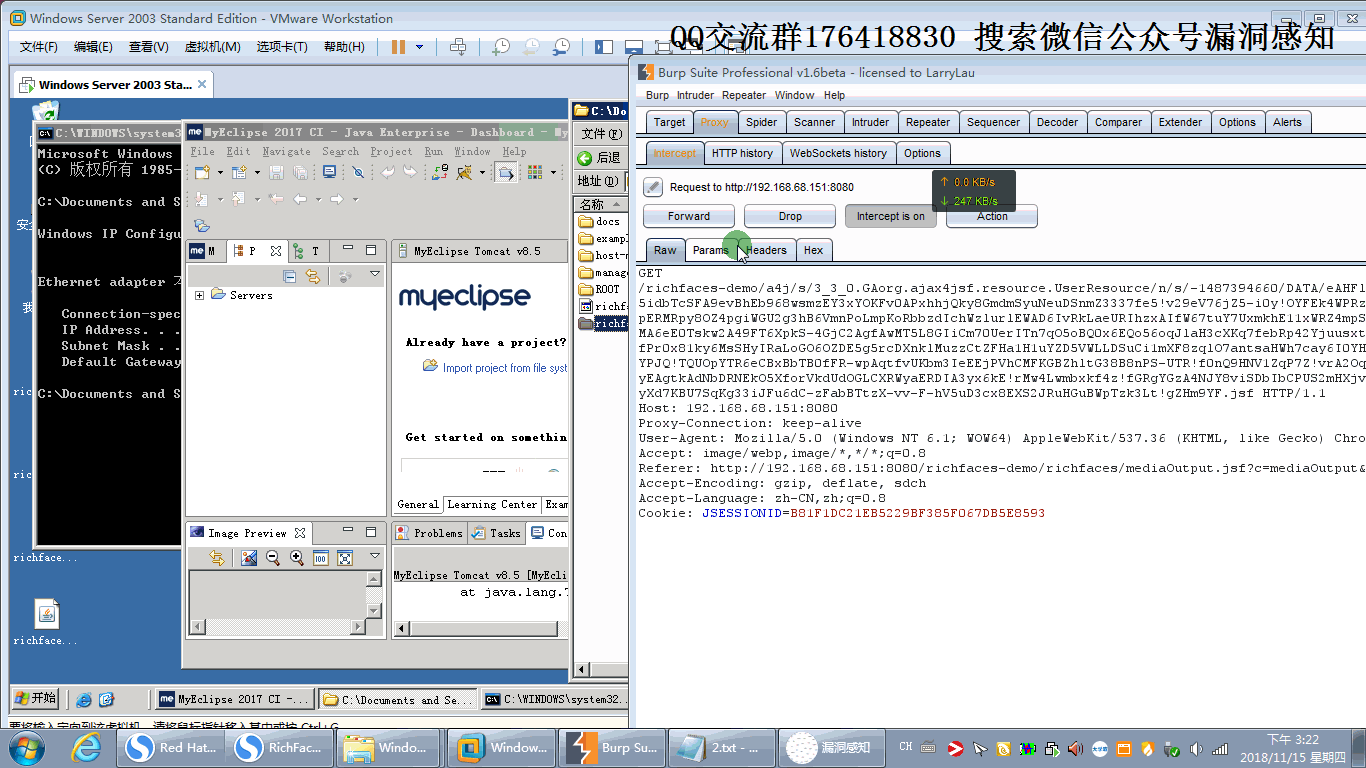
Task: Click the Drop button in Burp Intercept
Action: pos(790,216)
